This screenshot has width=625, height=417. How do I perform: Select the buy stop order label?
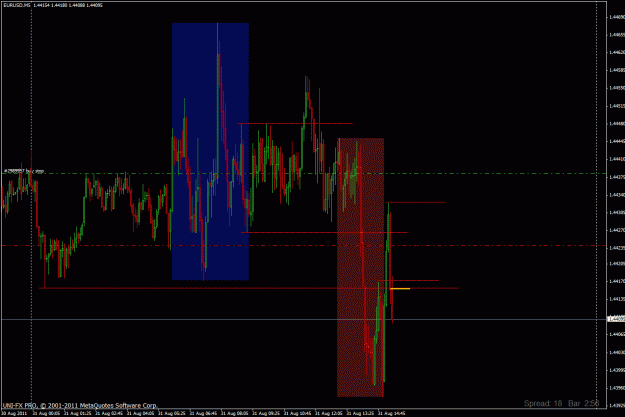click(x=24, y=171)
